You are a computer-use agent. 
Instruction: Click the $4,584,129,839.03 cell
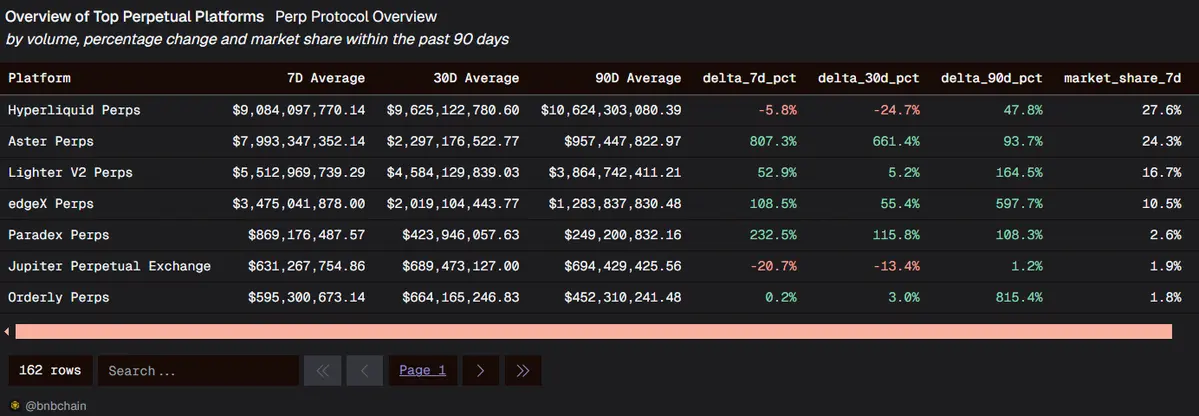tap(453, 173)
